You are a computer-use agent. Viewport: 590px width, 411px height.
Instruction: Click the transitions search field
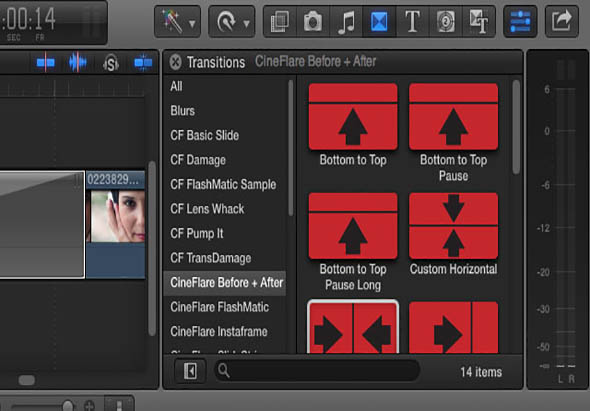click(x=317, y=371)
